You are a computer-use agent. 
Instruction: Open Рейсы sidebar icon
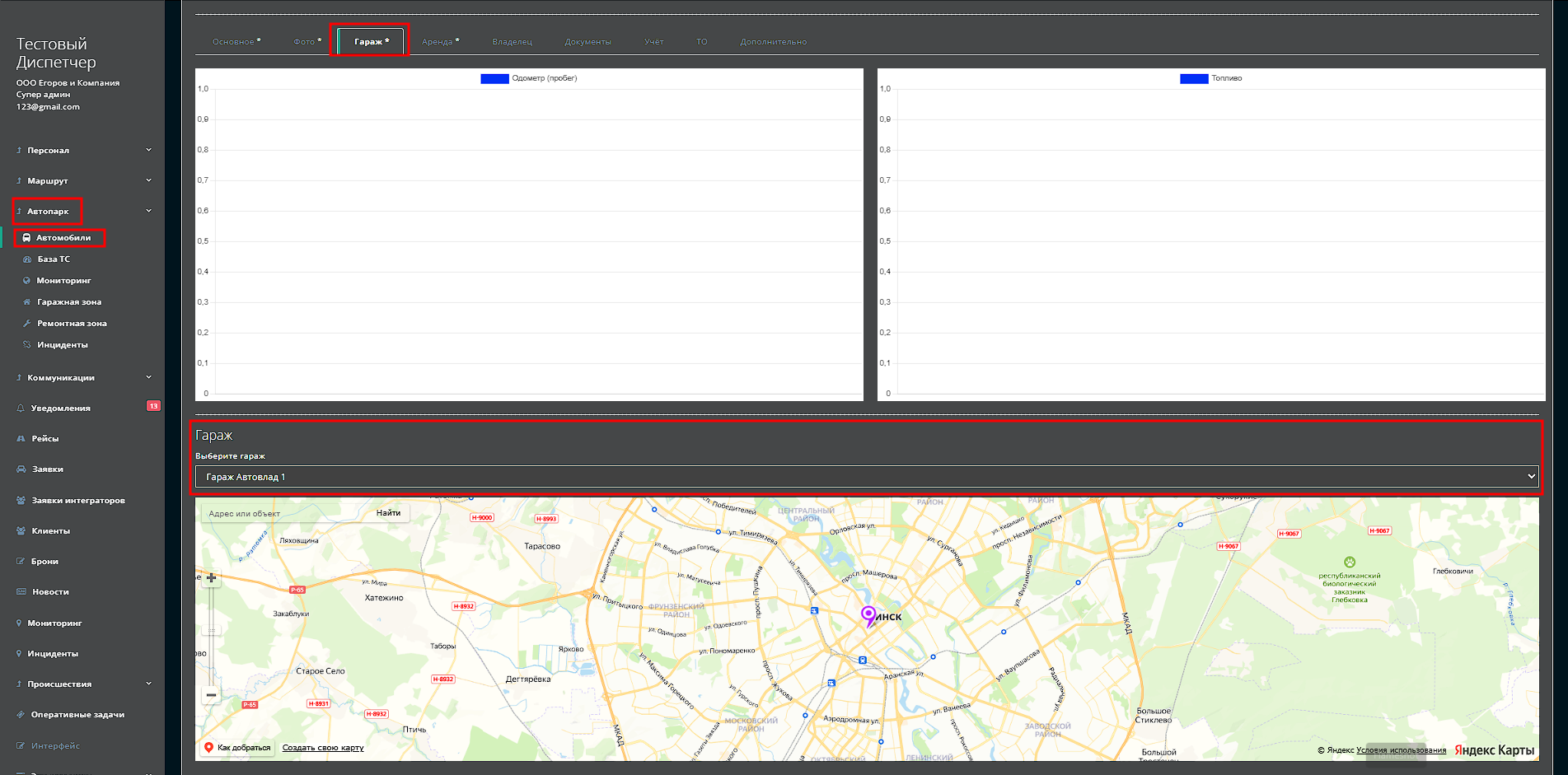coord(21,439)
